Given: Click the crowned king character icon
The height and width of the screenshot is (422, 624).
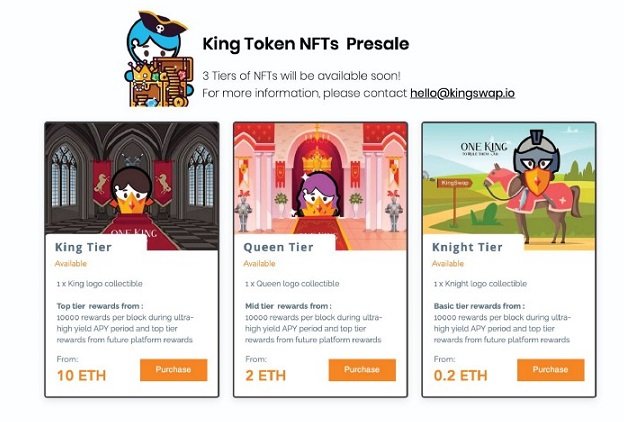Looking at the screenshot, I should (x=132, y=191).
